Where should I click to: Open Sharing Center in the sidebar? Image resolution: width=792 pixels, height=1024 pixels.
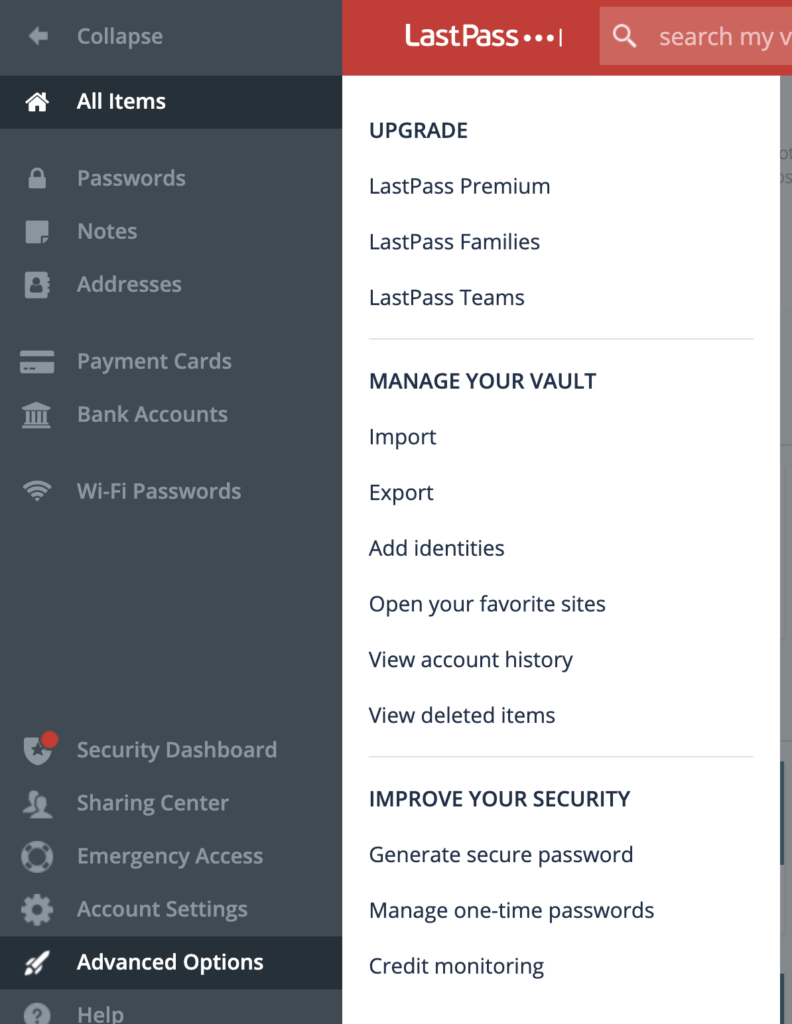152,804
